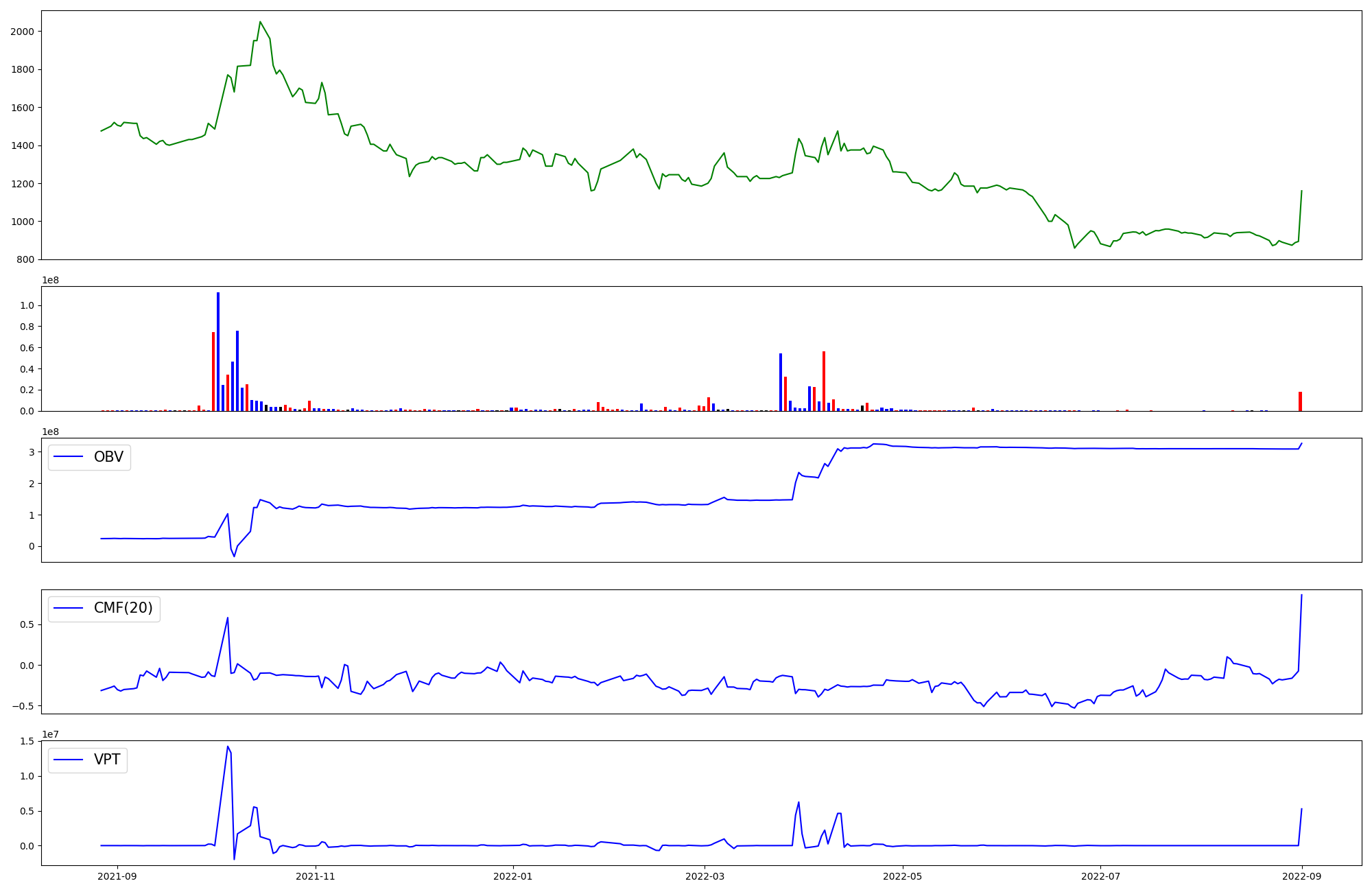The width and height of the screenshot is (1372, 892).
Task: Click the CMF(20) legend label
Action: pos(123,608)
